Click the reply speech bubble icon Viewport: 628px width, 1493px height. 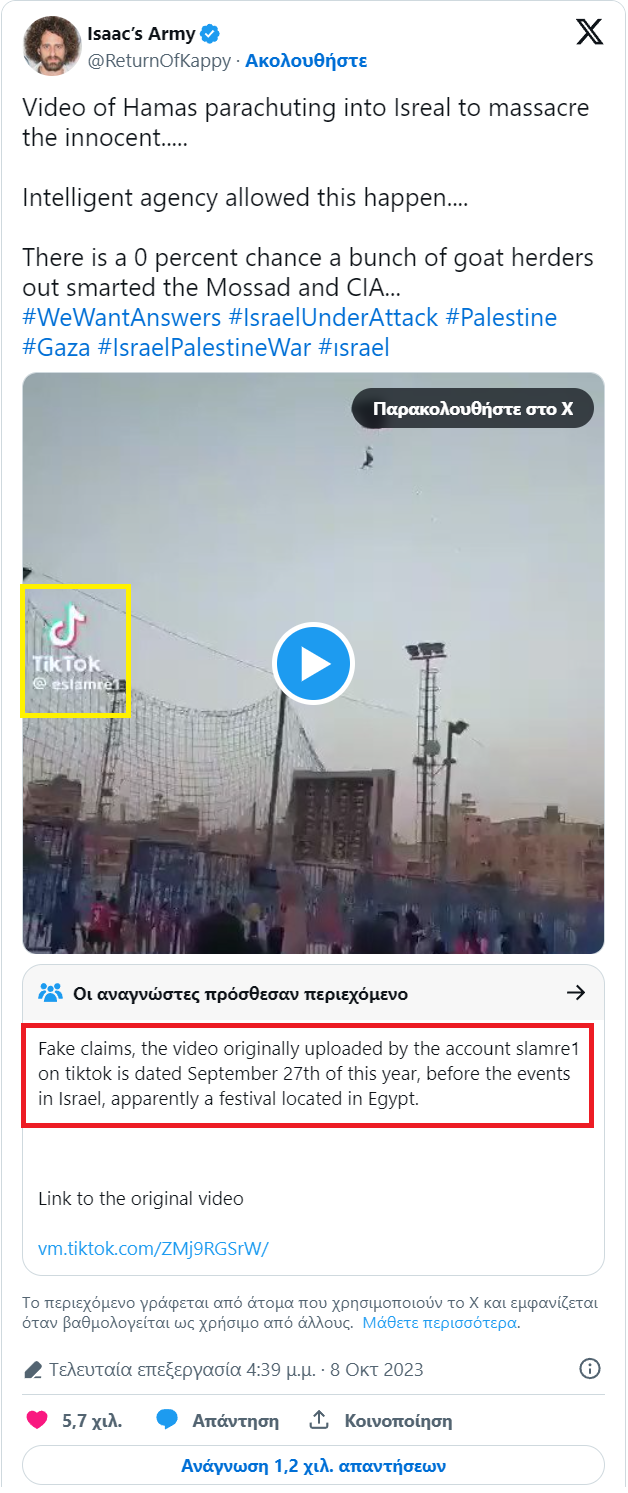(x=167, y=1420)
